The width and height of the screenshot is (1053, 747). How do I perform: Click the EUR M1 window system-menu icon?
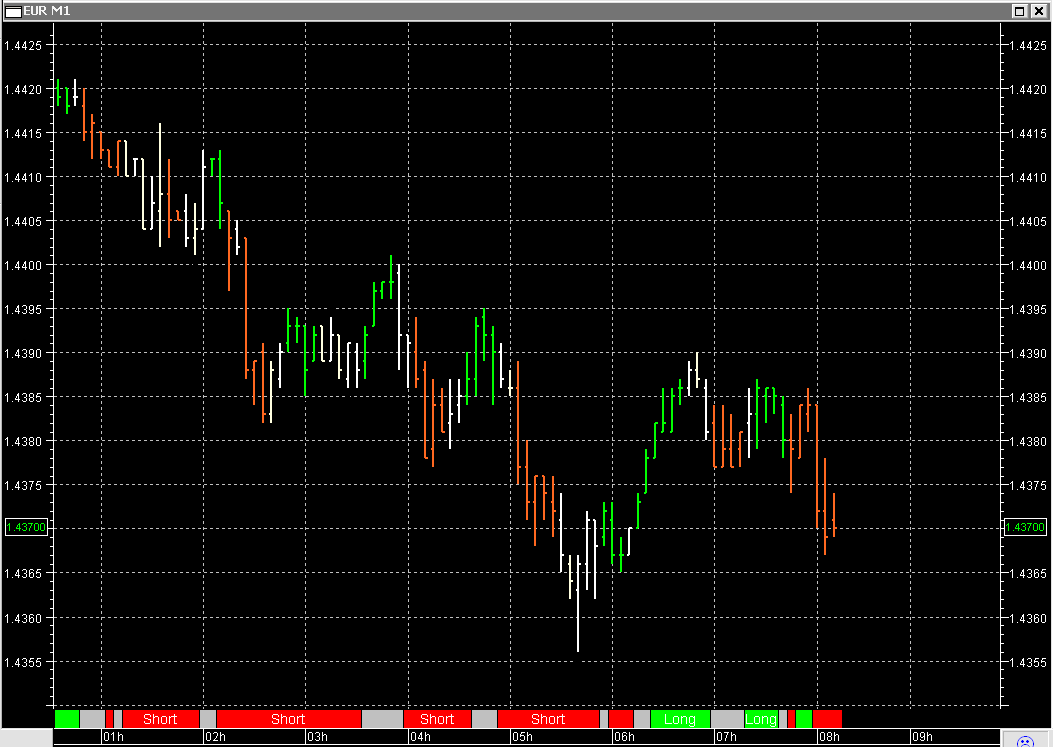pos(14,11)
